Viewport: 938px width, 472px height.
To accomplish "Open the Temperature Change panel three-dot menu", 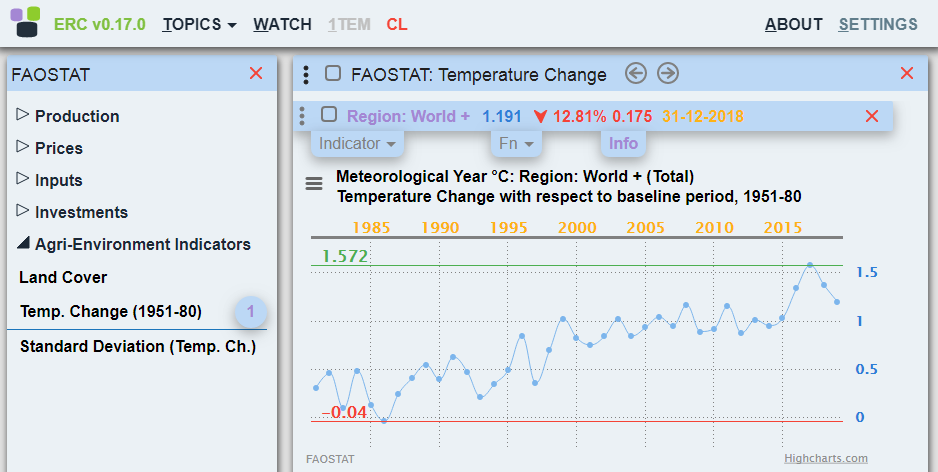I will [x=306, y=75].
